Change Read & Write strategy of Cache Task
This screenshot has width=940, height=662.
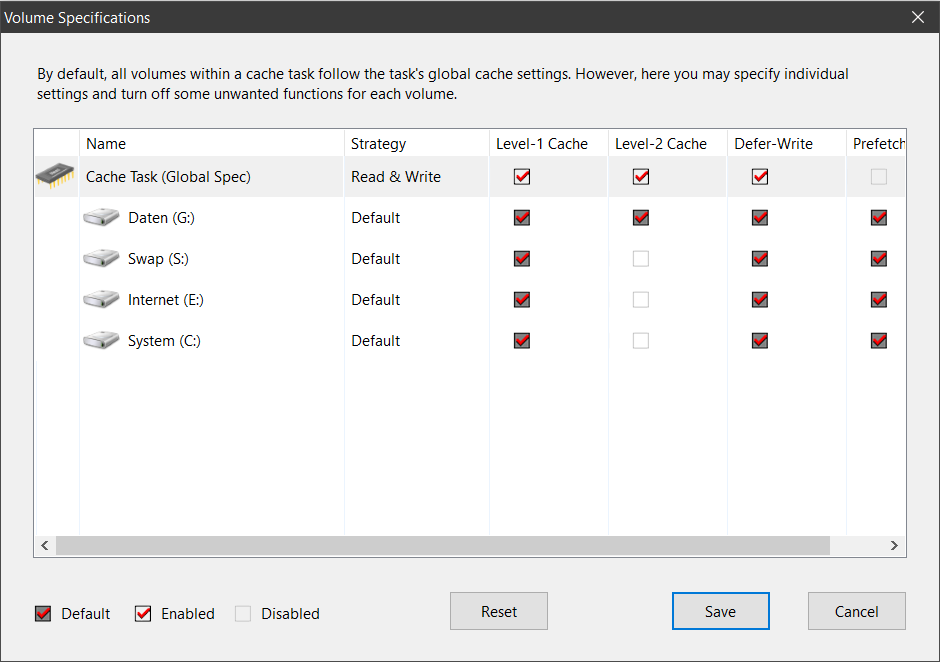(396, 176)
